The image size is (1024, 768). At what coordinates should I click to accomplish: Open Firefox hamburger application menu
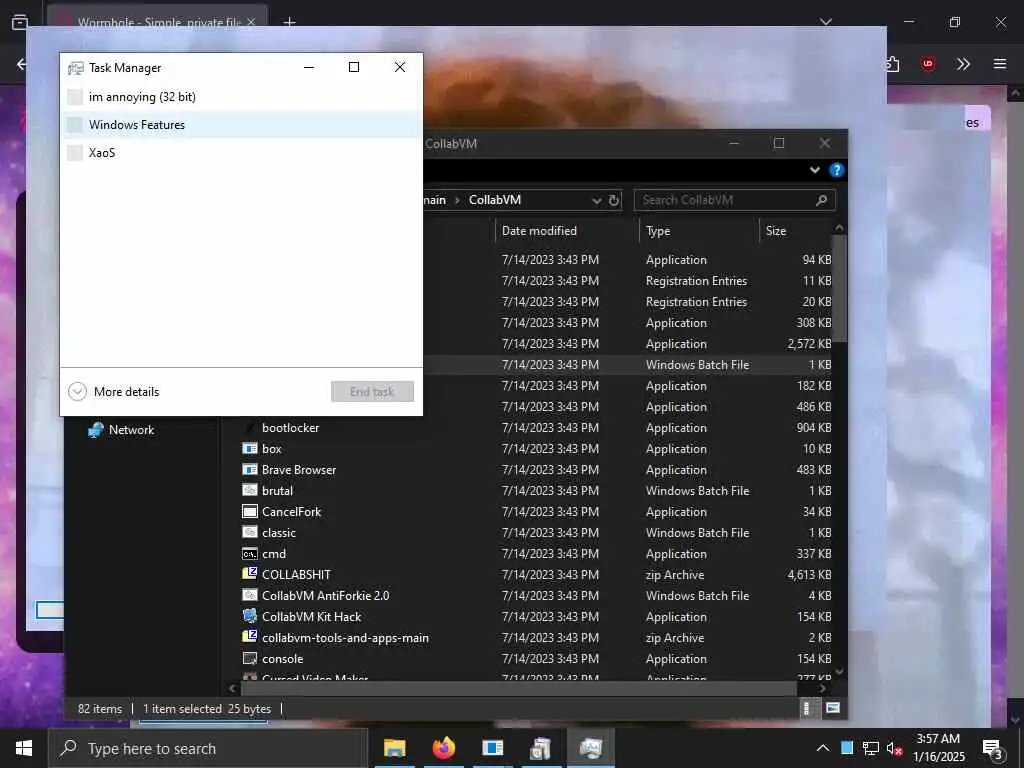point(1000,64)
